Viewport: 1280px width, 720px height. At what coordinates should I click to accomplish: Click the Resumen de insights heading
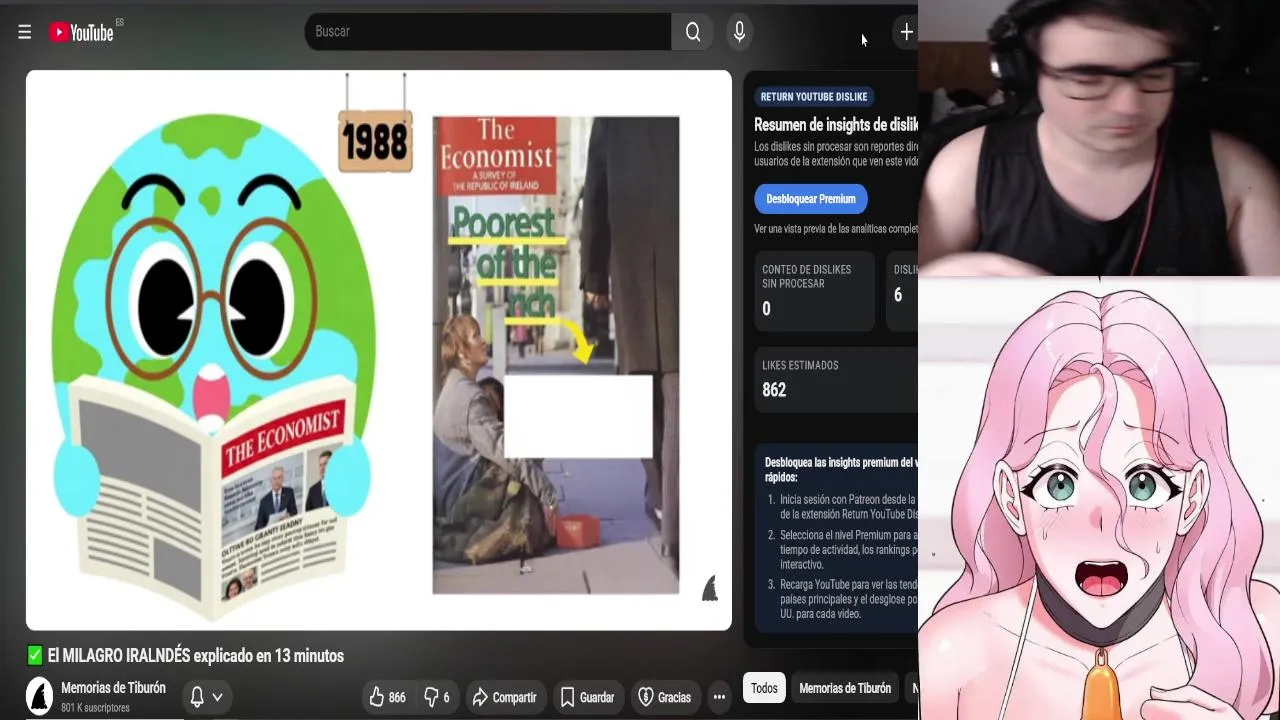pyautogui.click(x=835, y=125)
